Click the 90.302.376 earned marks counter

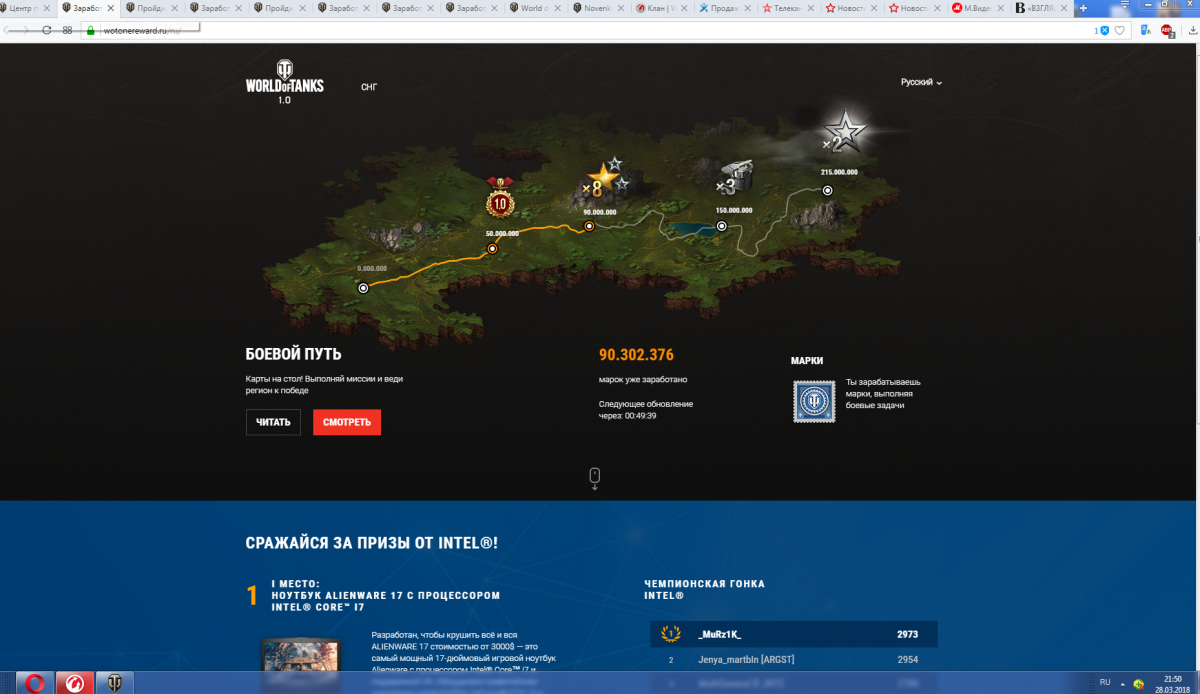(636, 355)
